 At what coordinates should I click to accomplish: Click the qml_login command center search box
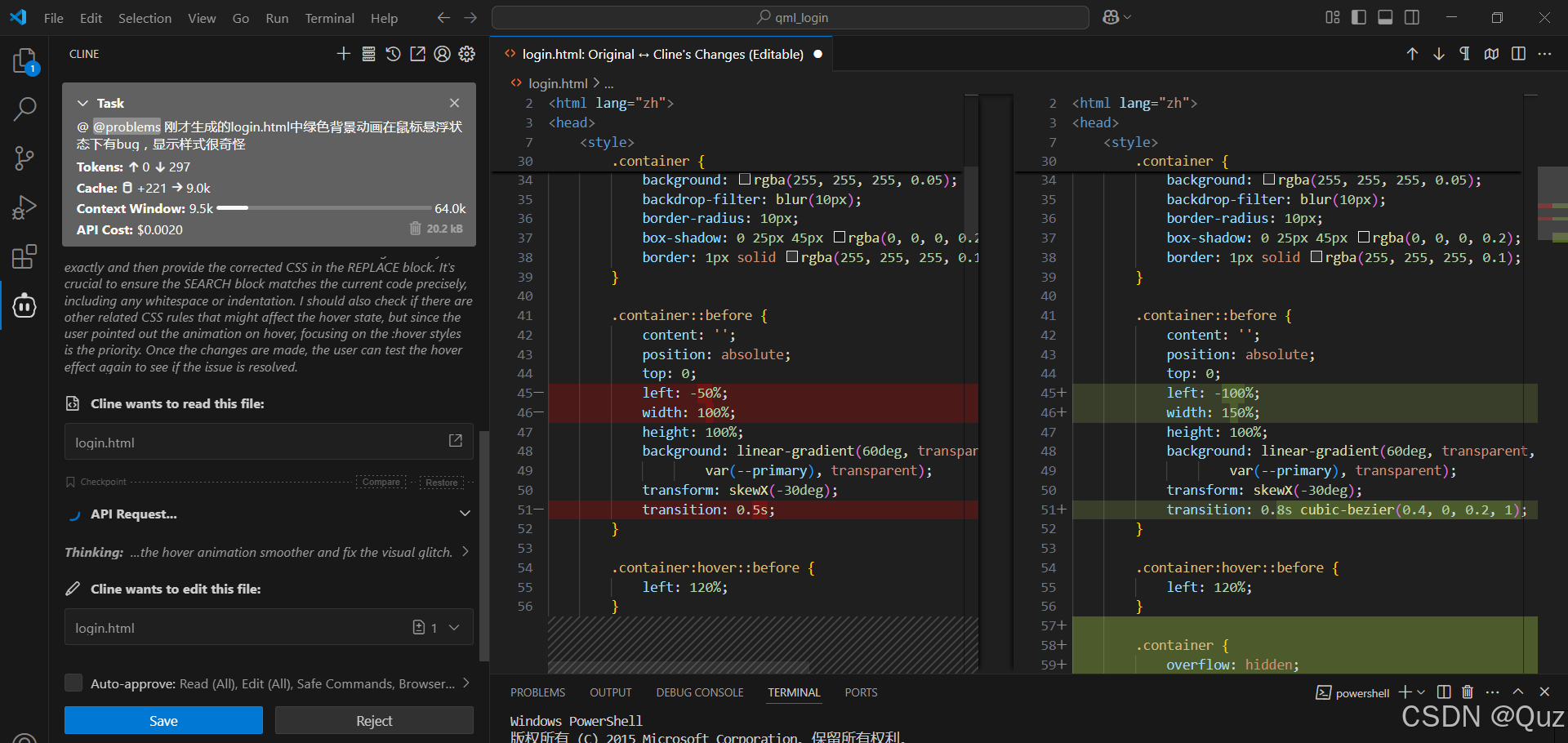(790, 17)
